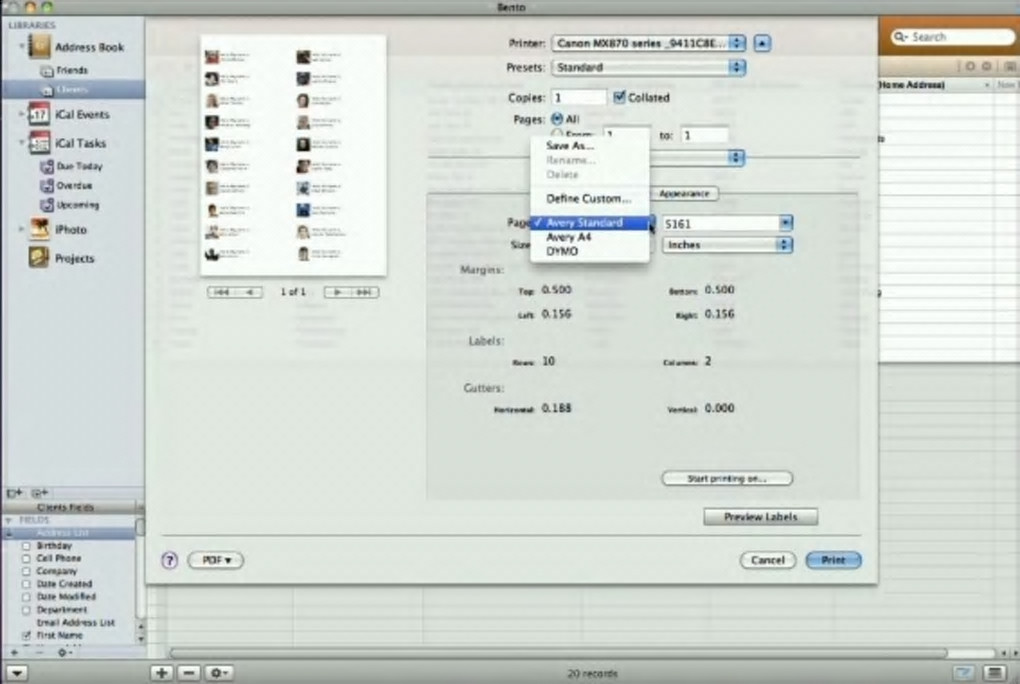
Task: Choose Define Custom... from the popup menu
Action: [x=589, y=199]
